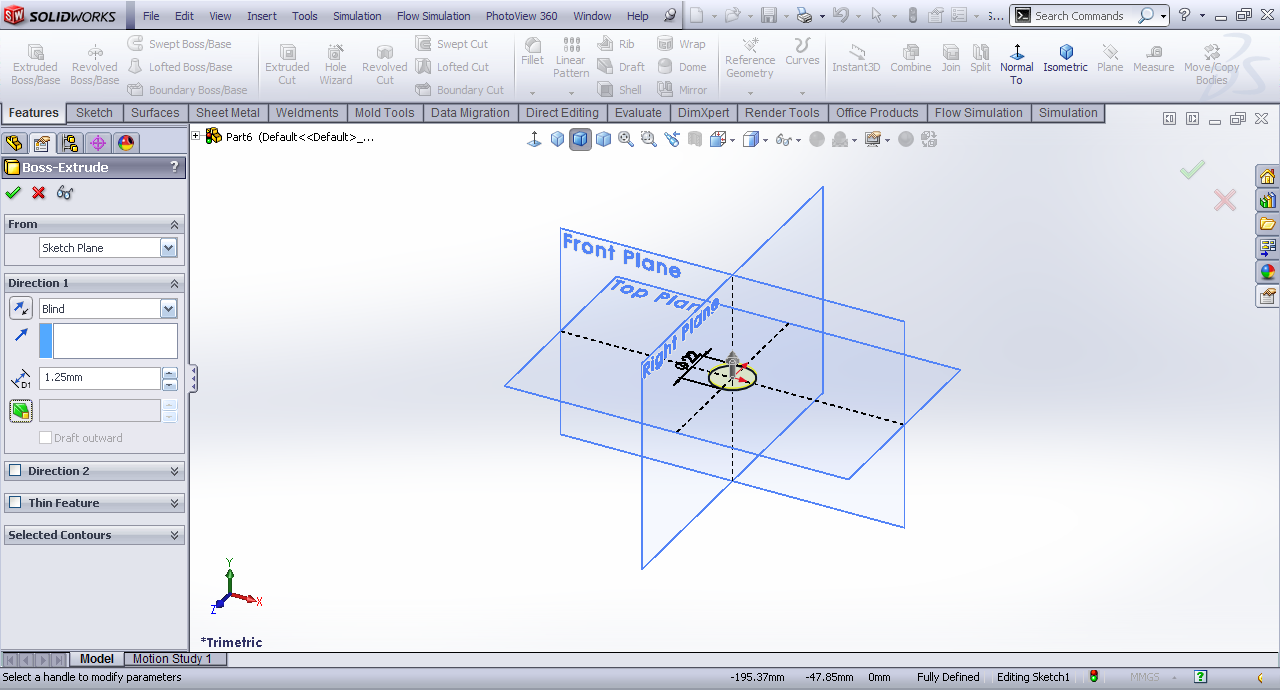Switch to the Sheet Metal tab

pos(227,113)
